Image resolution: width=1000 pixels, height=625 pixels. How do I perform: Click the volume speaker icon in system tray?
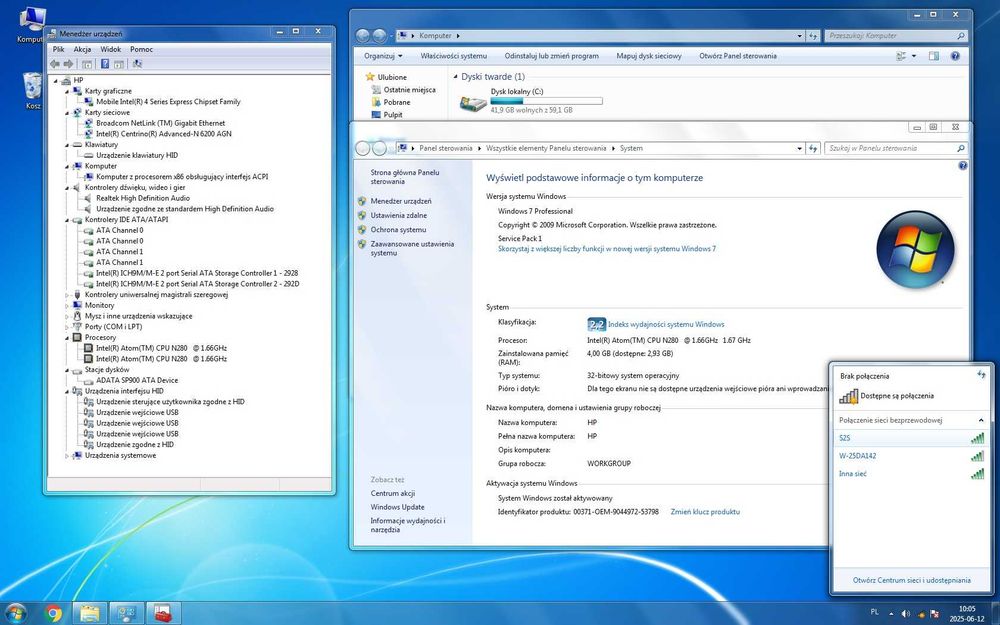click(x=906, y=614)
